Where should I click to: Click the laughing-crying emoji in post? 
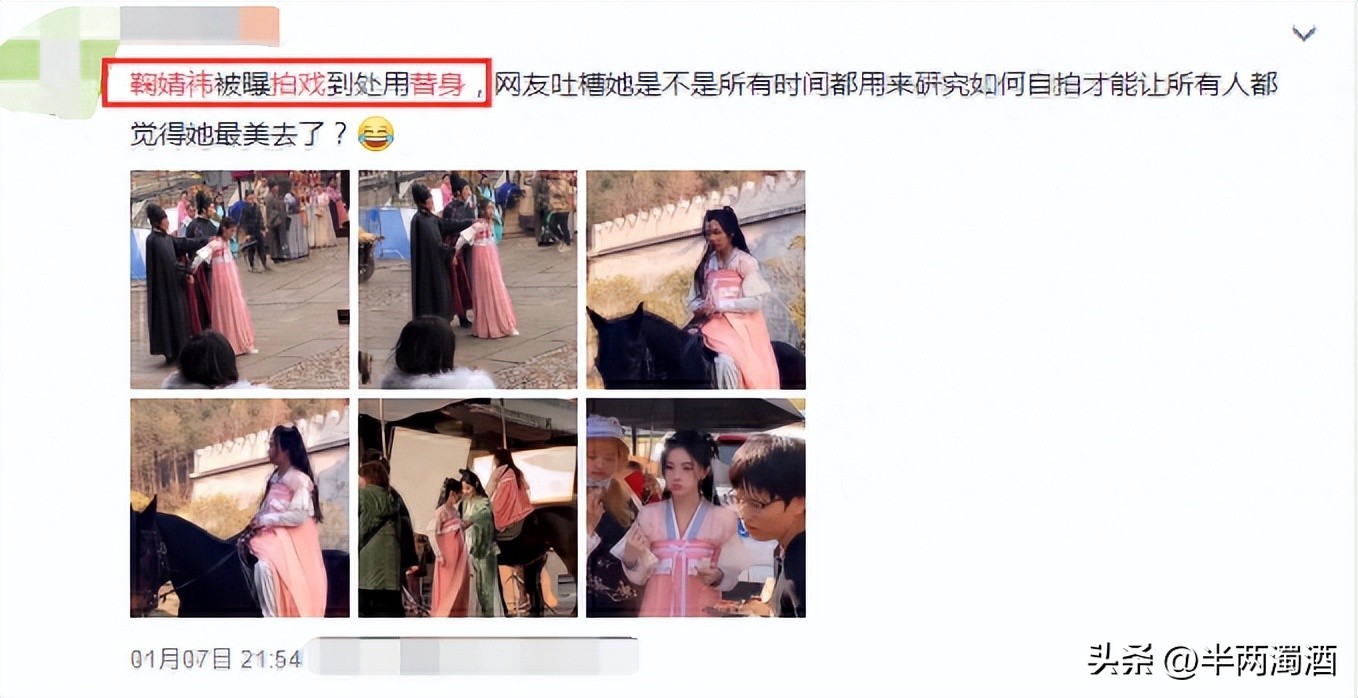pyautogui.click(x=375, y=134)
